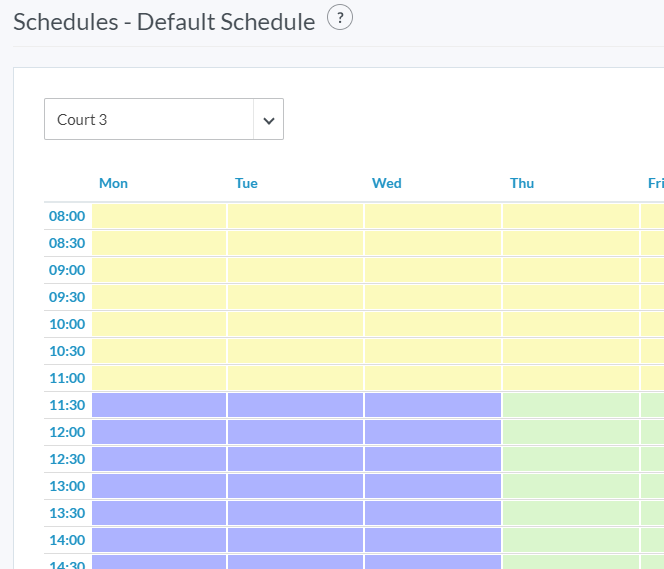This screenshot has height=569, width=664.
Task: Pick the purple Monday 11:30 slot
Action: click(x=159, y=405)
